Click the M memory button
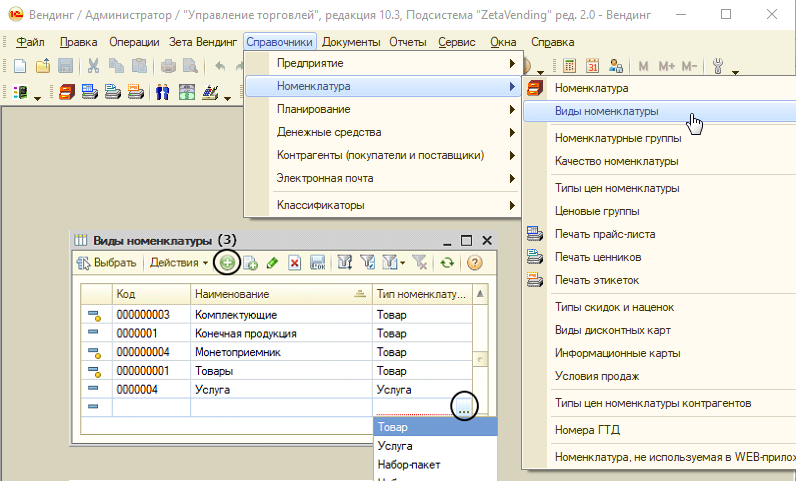796x481 pixels. (x=643, y=66)
